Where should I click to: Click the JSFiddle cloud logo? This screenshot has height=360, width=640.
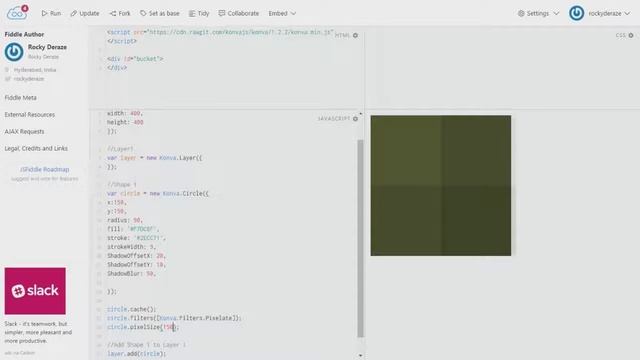pyautogui.click(x=16, y=13)
